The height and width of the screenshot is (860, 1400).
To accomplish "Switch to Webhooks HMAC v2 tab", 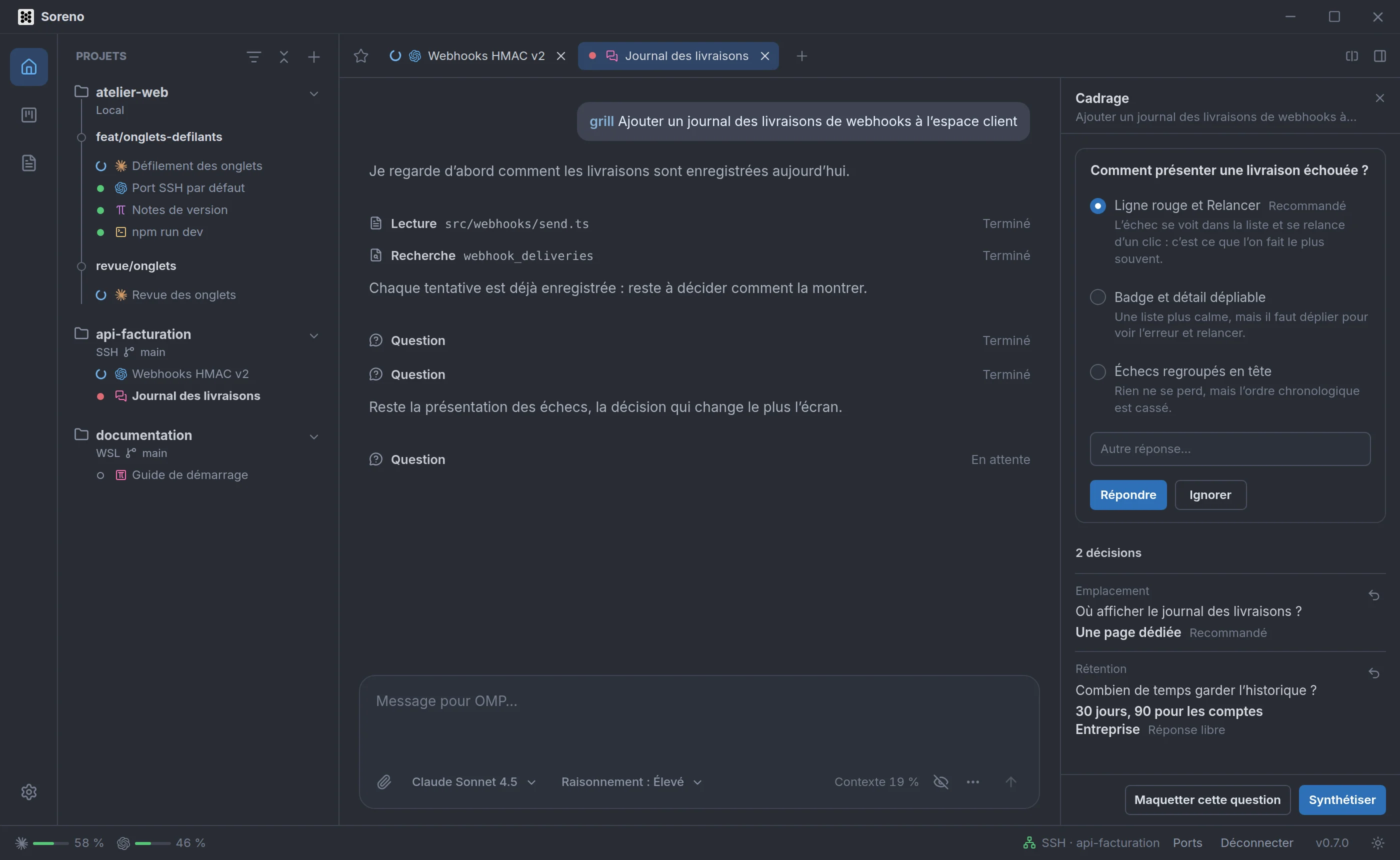I will point(477,55).
